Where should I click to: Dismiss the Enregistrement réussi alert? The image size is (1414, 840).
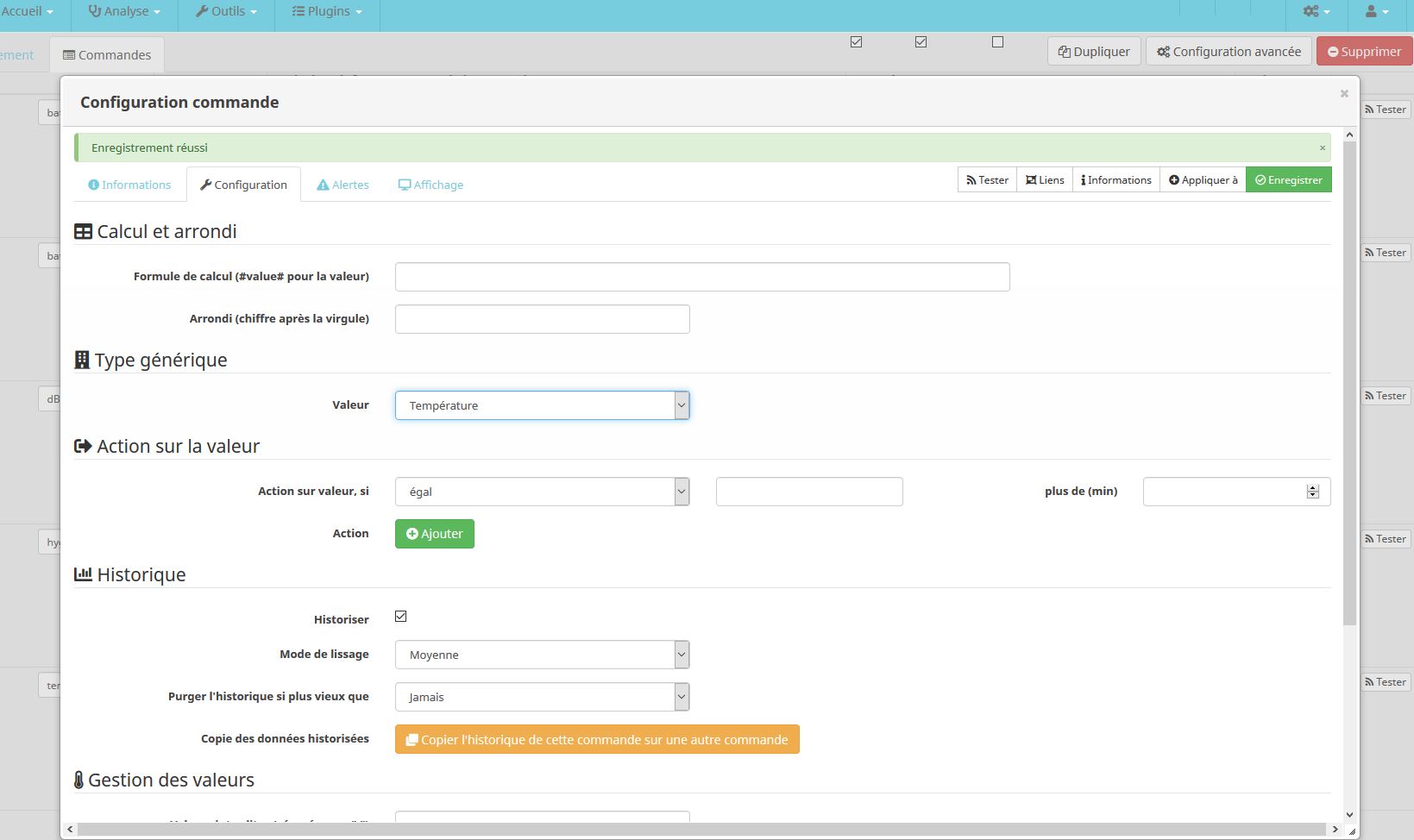point(1322,147)
